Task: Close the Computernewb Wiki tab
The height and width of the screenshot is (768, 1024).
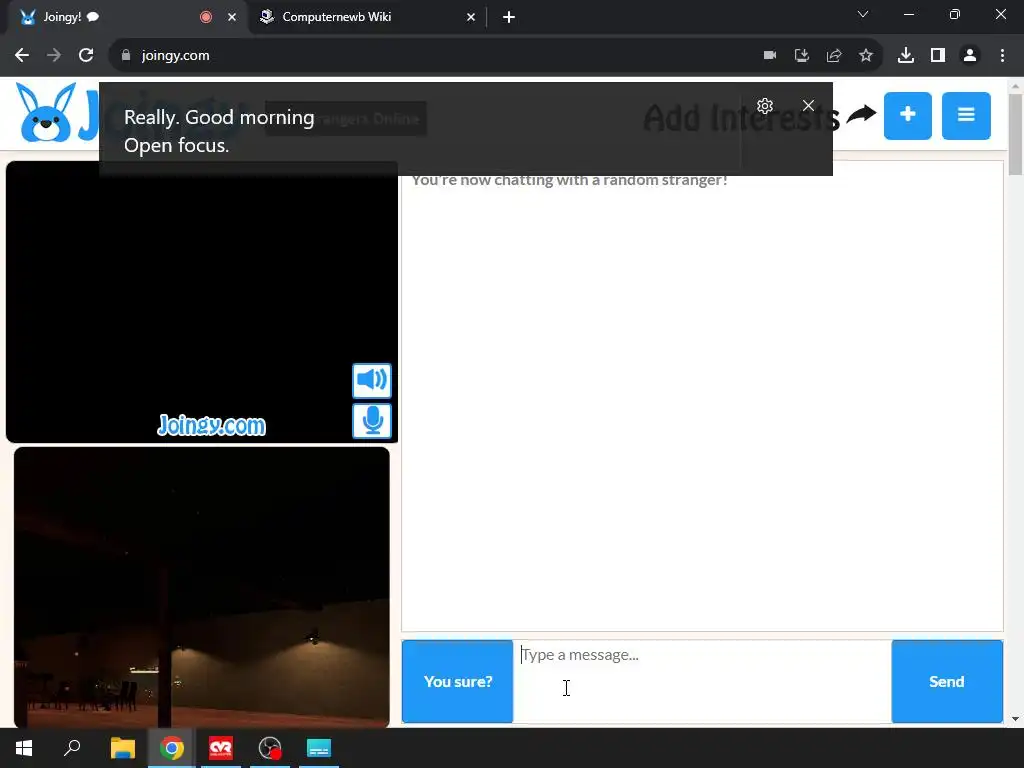Action: click(x=471, y=17)
